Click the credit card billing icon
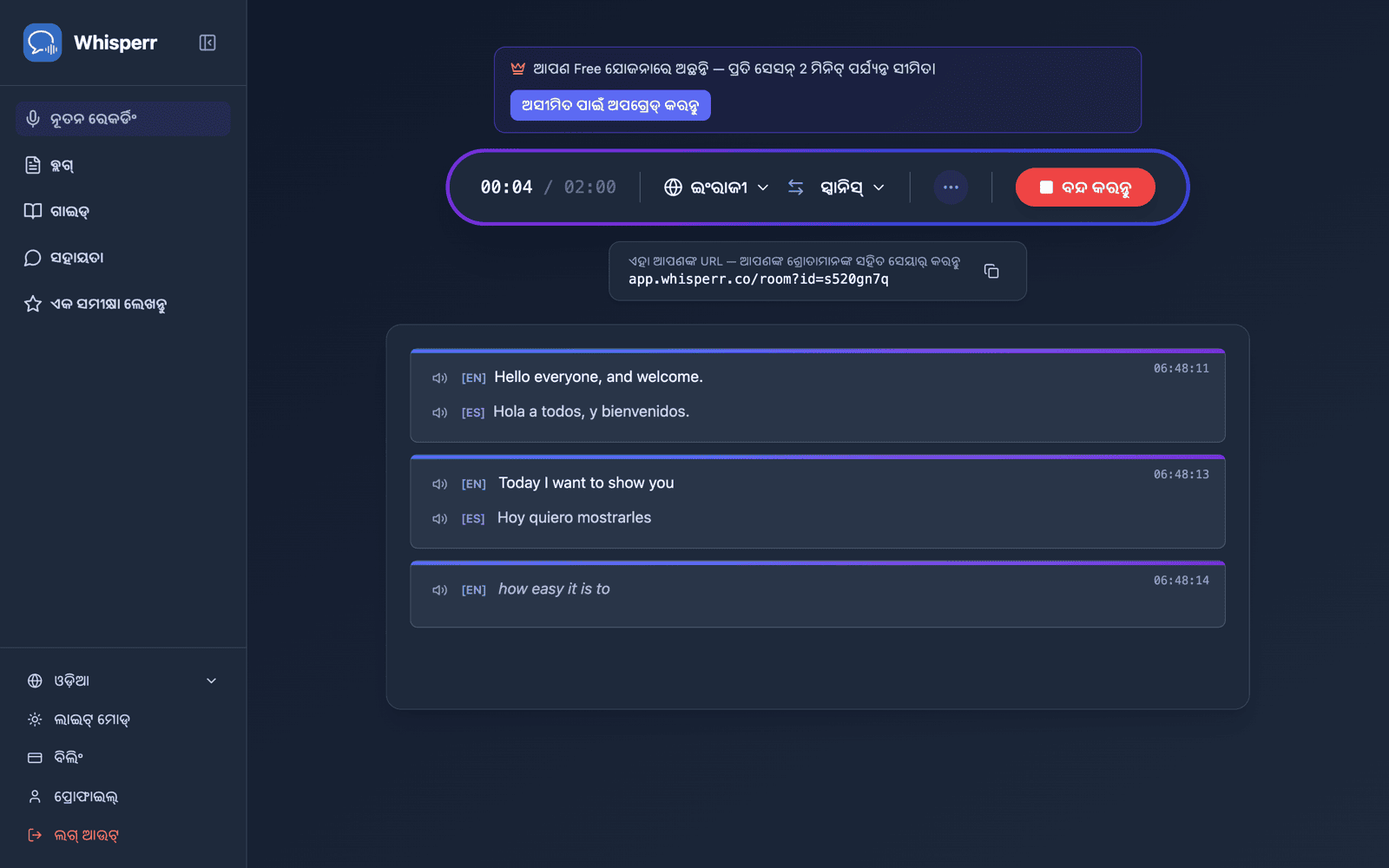 35,758
